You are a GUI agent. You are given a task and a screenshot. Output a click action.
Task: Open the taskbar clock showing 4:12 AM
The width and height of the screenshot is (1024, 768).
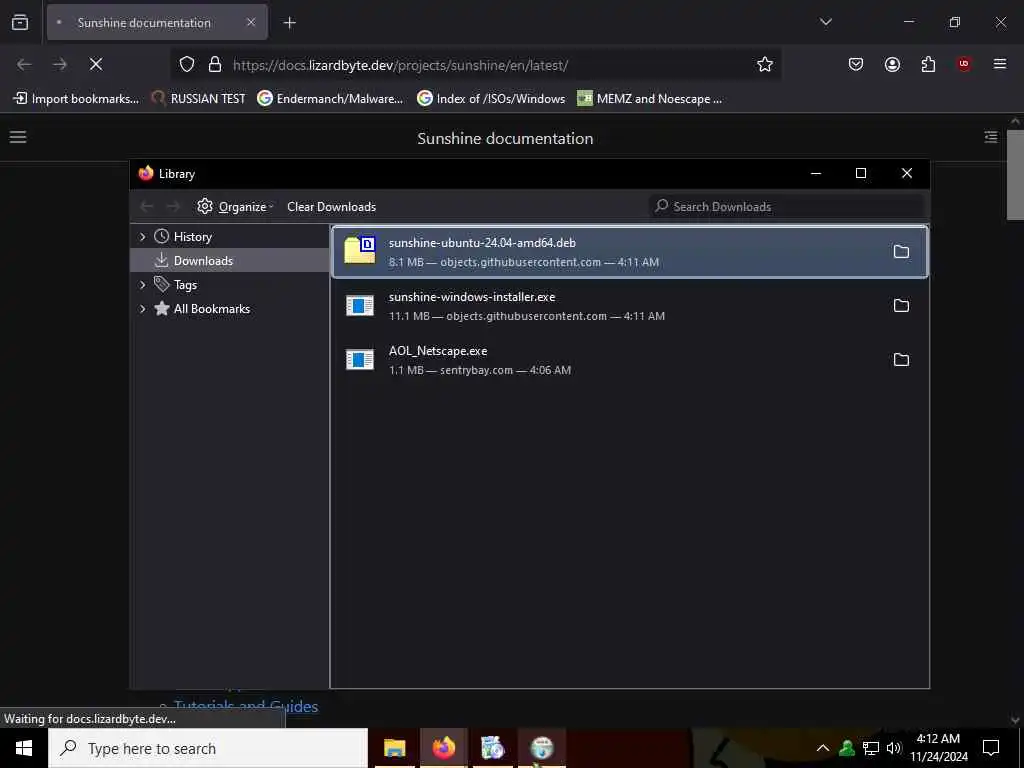(938, 748)
